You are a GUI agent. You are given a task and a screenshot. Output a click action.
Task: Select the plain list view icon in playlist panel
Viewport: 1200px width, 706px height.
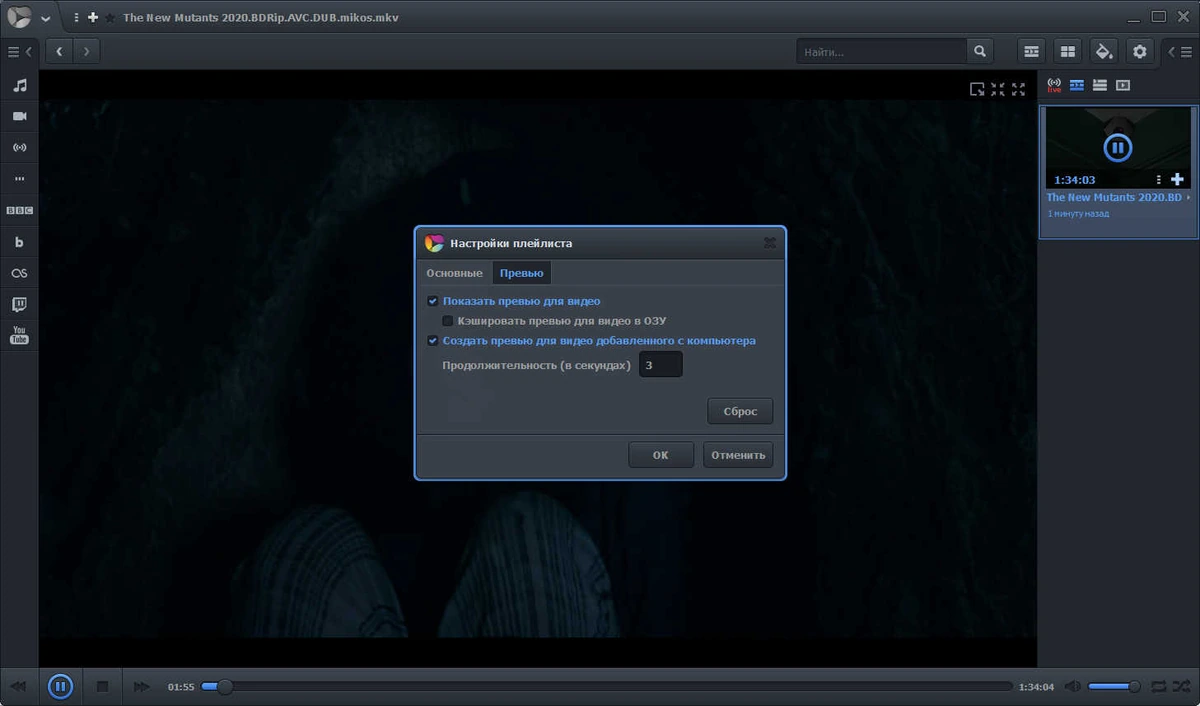[1099, 86]
